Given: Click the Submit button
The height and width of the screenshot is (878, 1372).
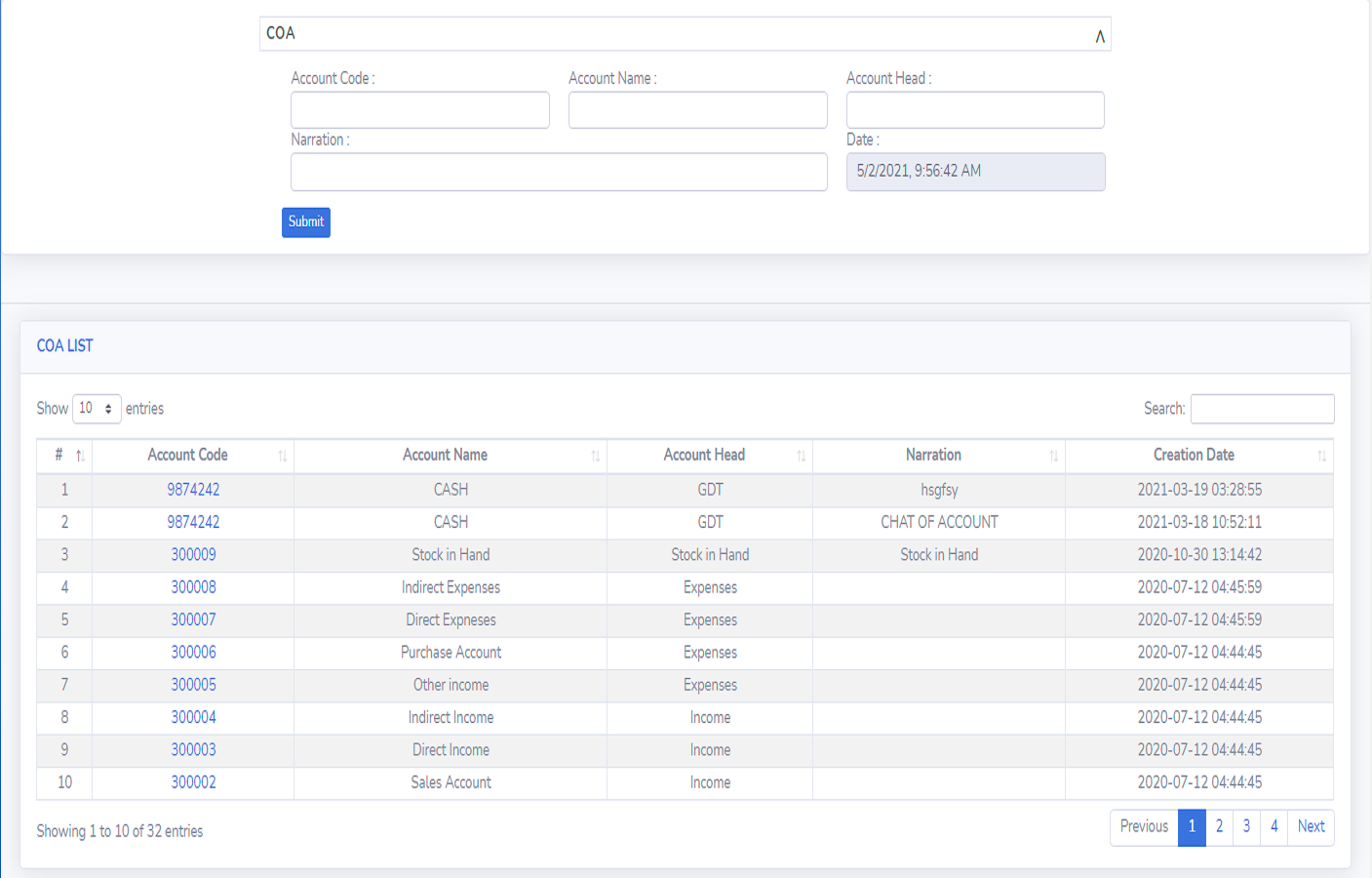Looking at the screenshot, I should (x=306, y=222).
